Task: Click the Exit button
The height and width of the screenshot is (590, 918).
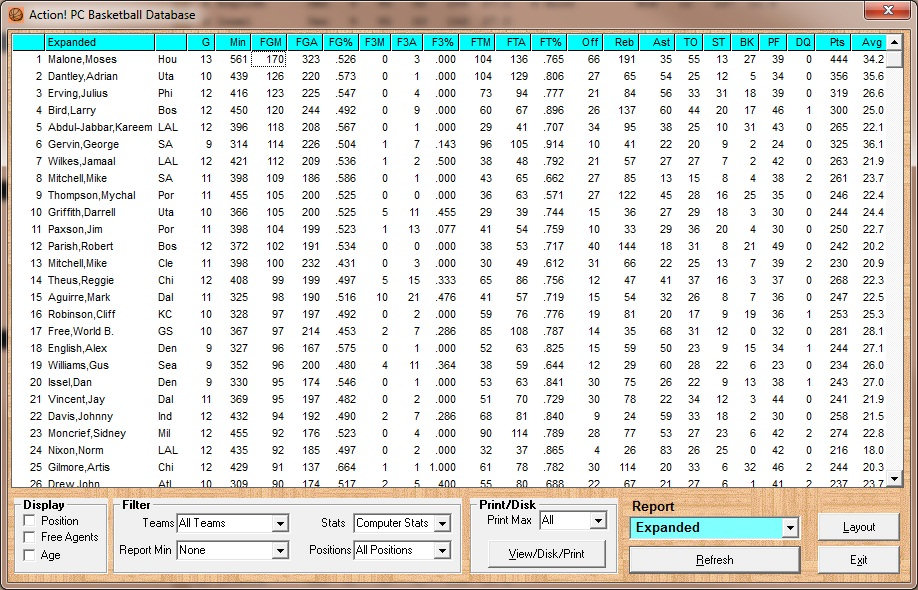Action: click(858, 560)
